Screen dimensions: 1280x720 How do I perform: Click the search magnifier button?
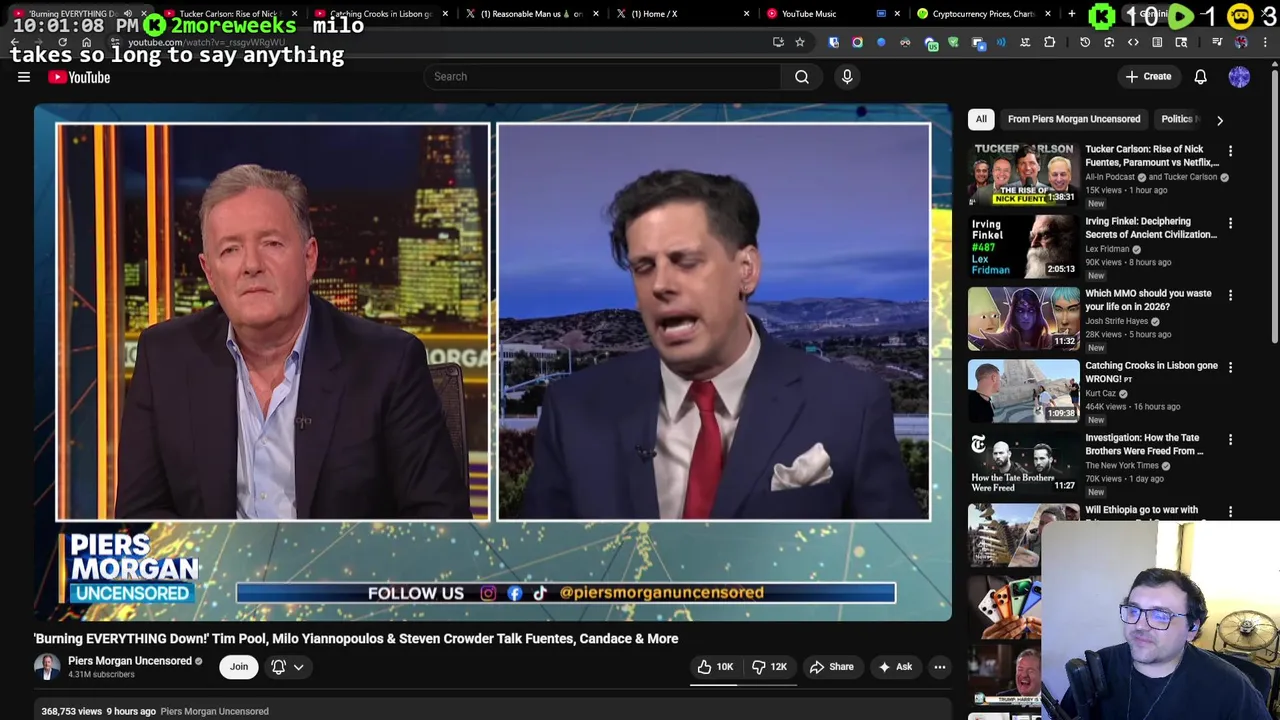802,76
